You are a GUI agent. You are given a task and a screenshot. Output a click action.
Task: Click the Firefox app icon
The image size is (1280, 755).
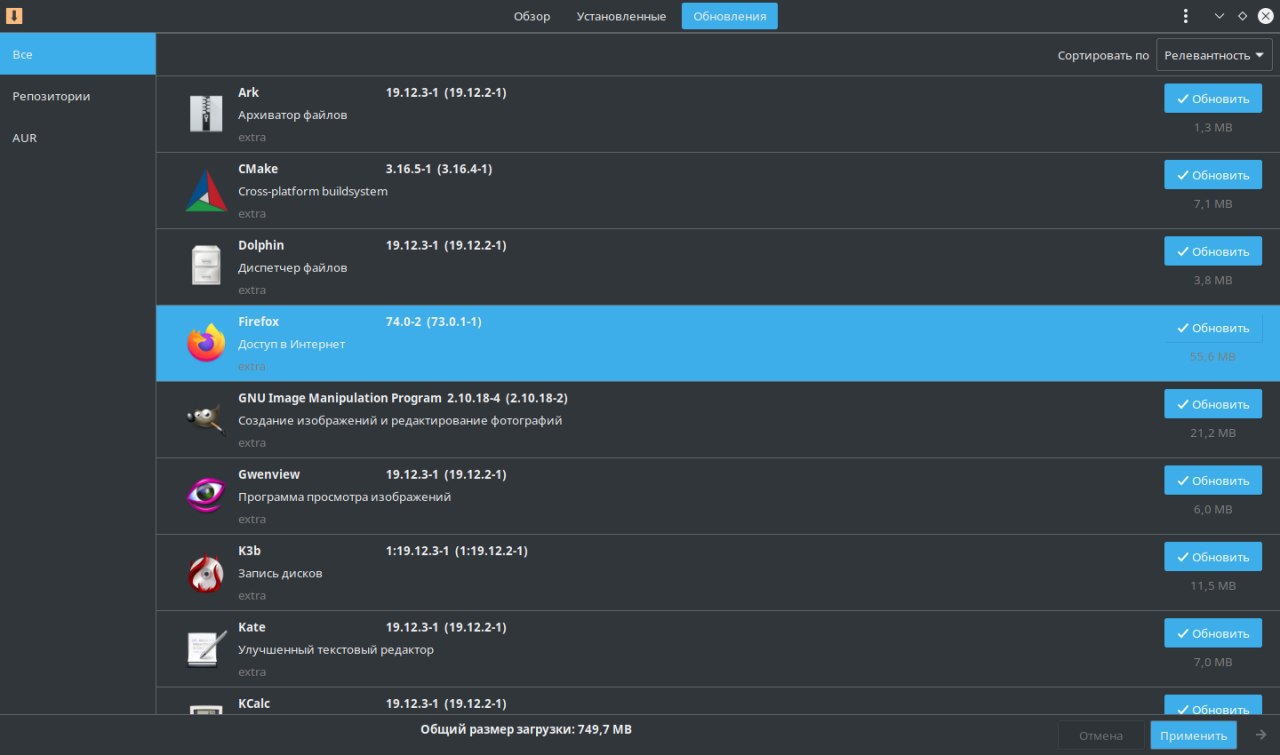206,343
